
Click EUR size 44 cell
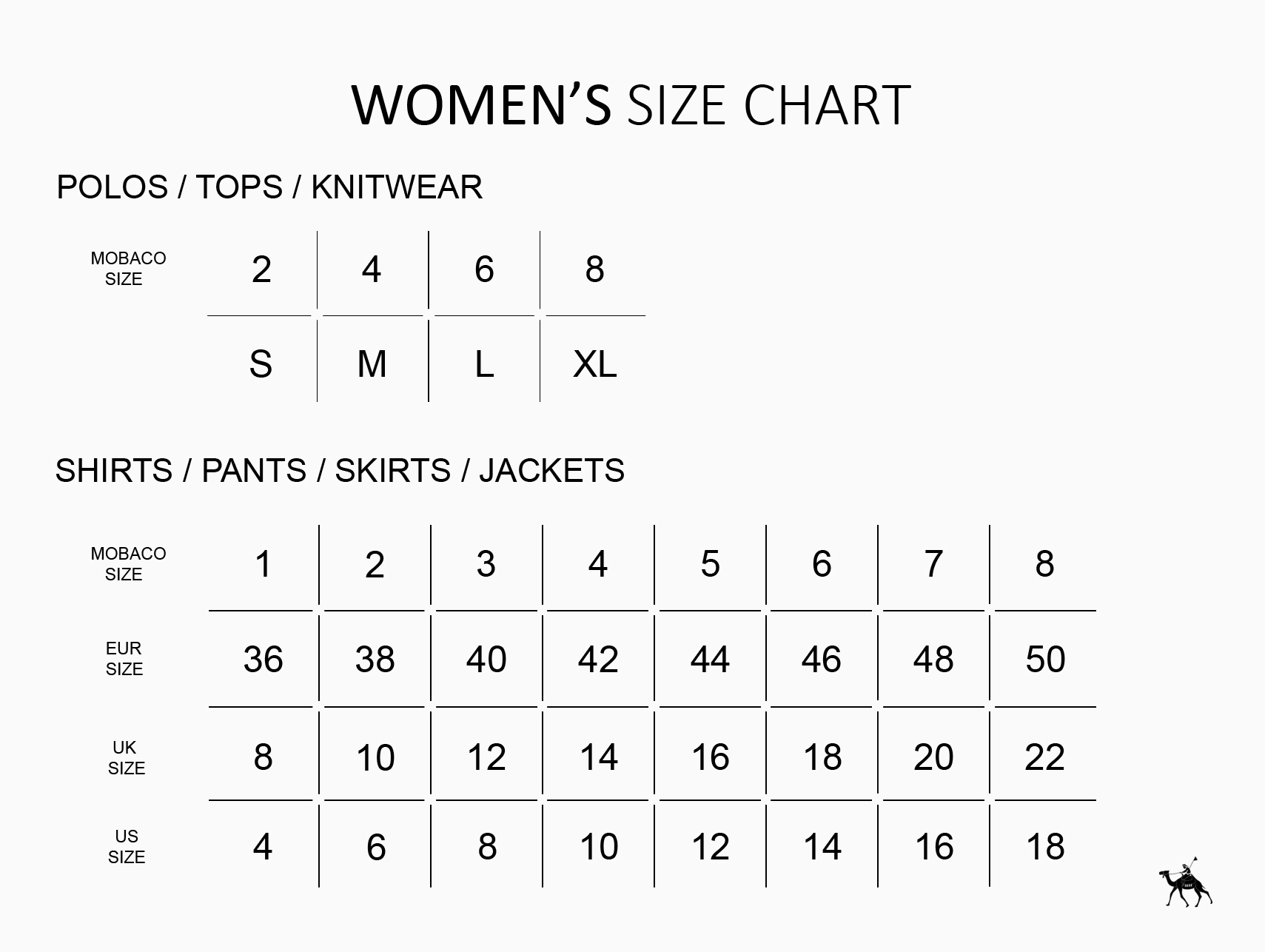click(710, 659)
